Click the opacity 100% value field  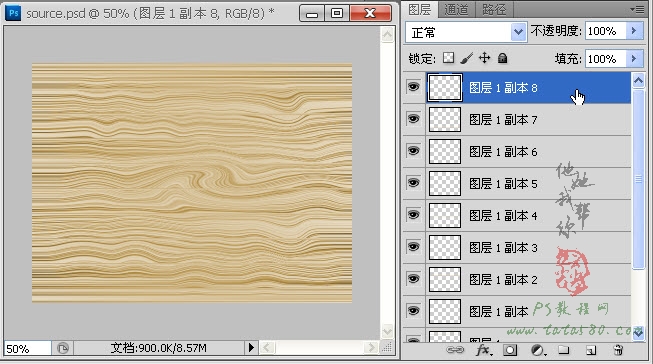pos(606,31)
